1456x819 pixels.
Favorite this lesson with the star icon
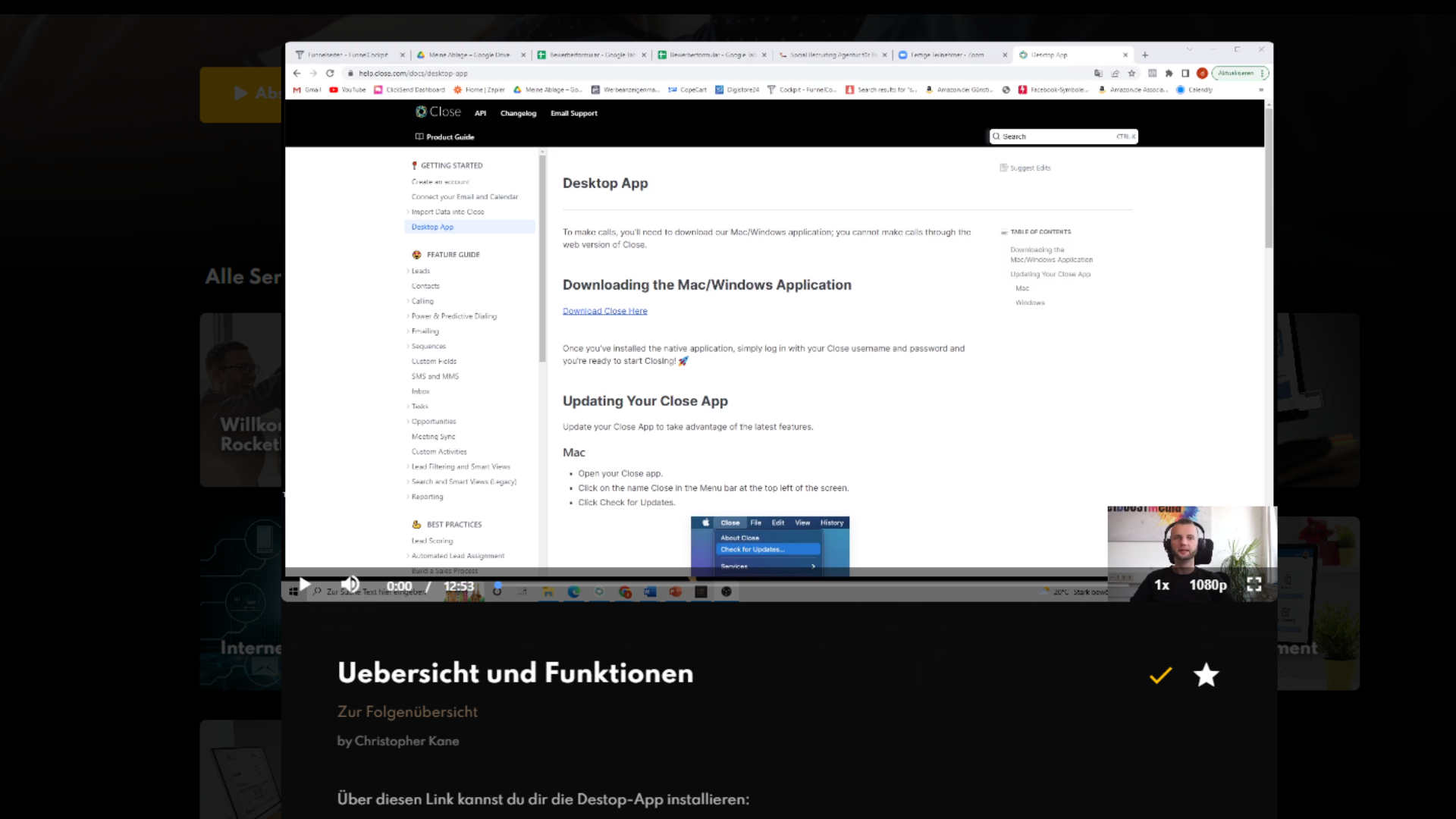(x=1206, y=675)
